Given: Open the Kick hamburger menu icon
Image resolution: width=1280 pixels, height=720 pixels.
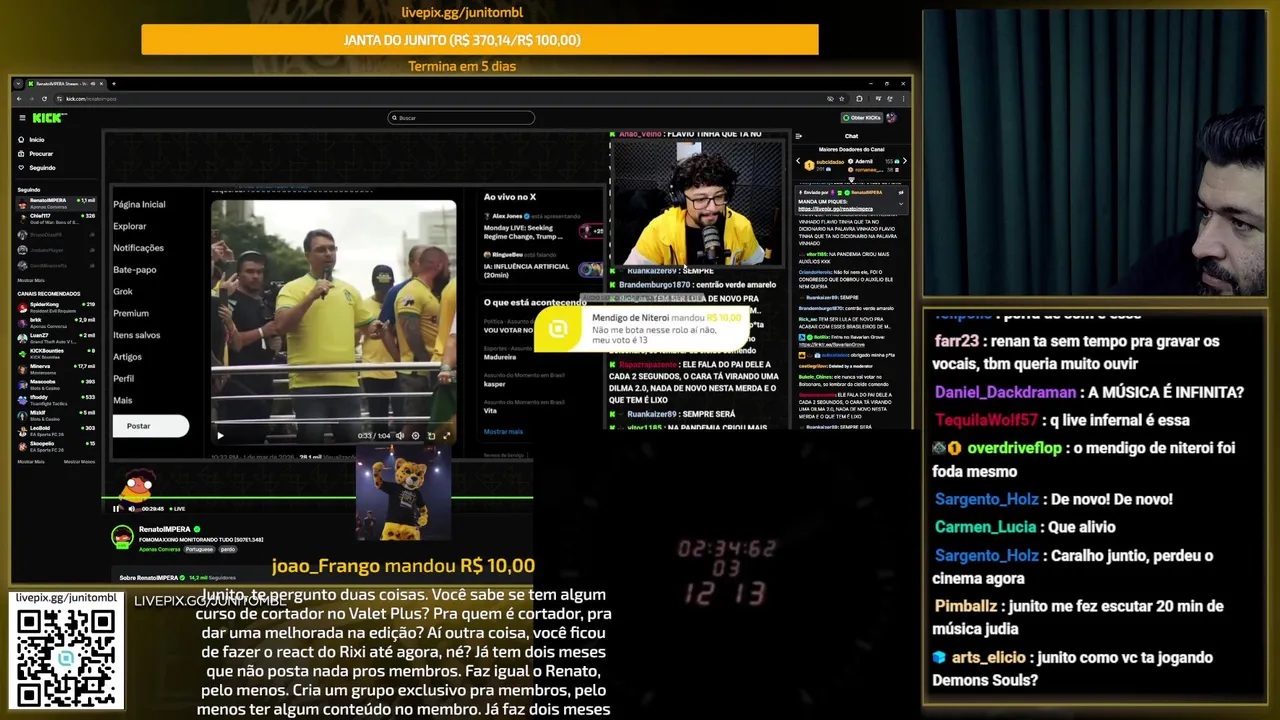Looking at the screenshot, I should pyautogui.click(x=22, y=118).
